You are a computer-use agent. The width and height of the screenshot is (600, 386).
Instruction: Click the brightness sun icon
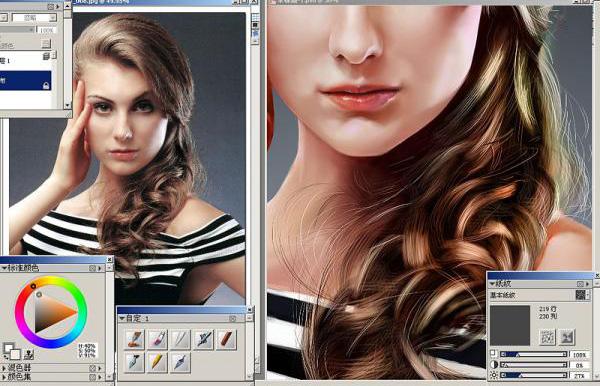494,375
